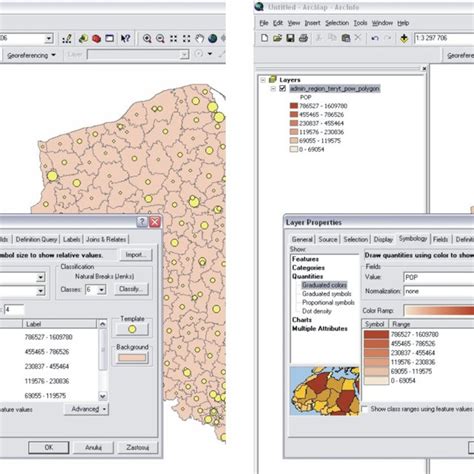Click the Save diskette icon

(290, 38)
